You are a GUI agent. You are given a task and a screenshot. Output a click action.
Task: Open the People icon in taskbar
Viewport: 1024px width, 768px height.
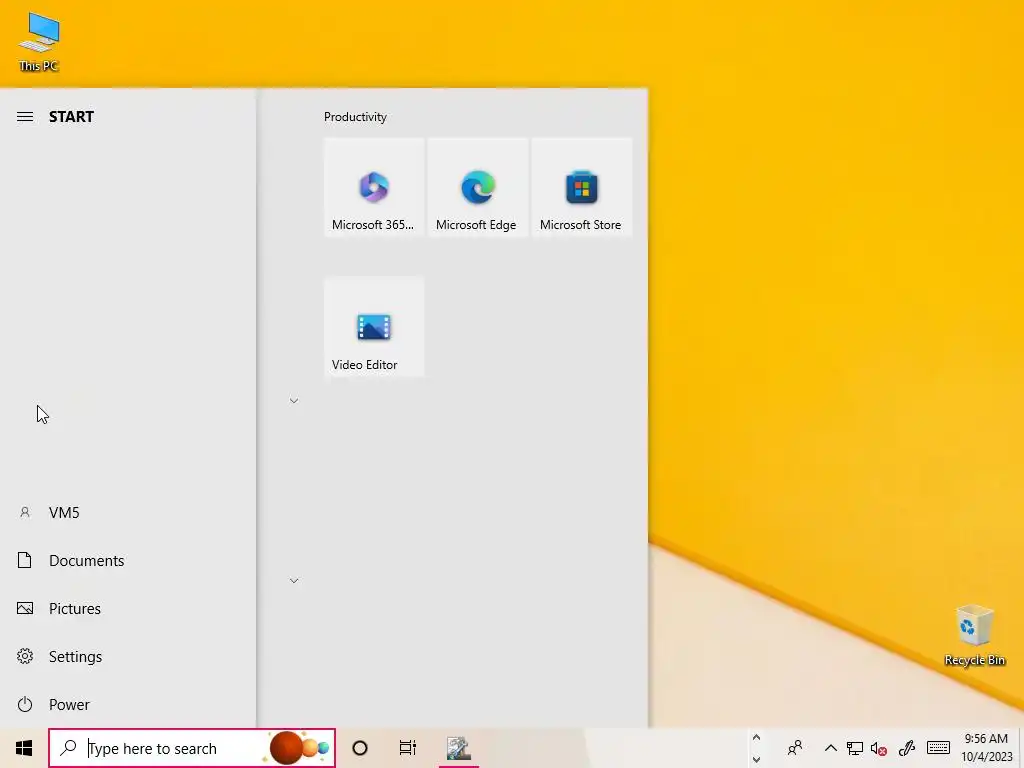click(x=795, y=748)
